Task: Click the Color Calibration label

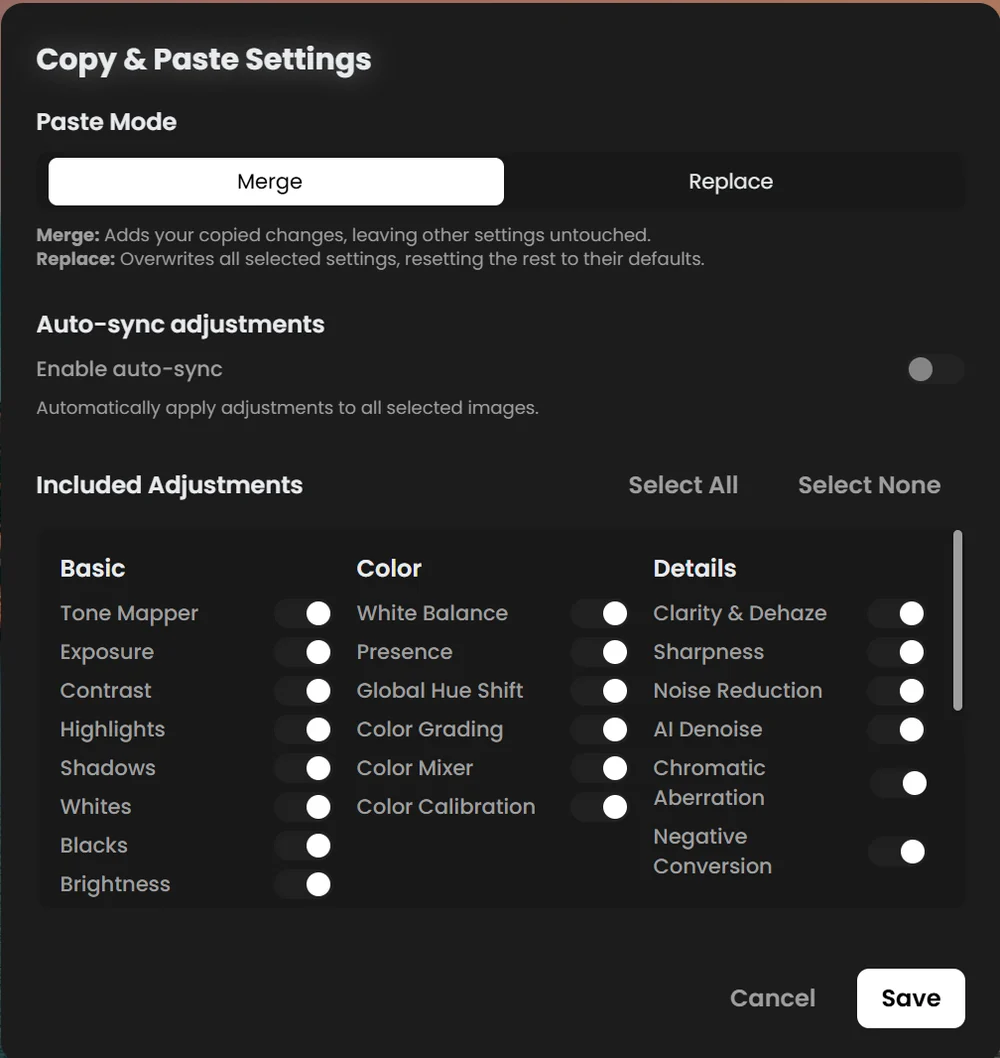Action: pos(445,806)
